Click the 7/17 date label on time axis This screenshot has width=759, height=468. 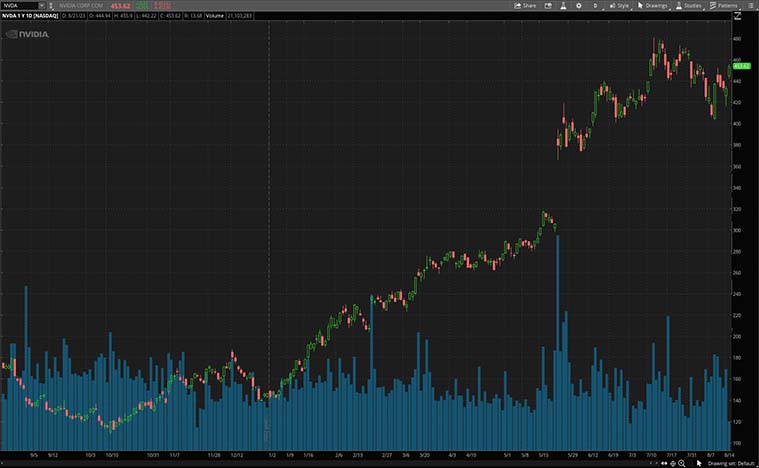click(671, 455)
